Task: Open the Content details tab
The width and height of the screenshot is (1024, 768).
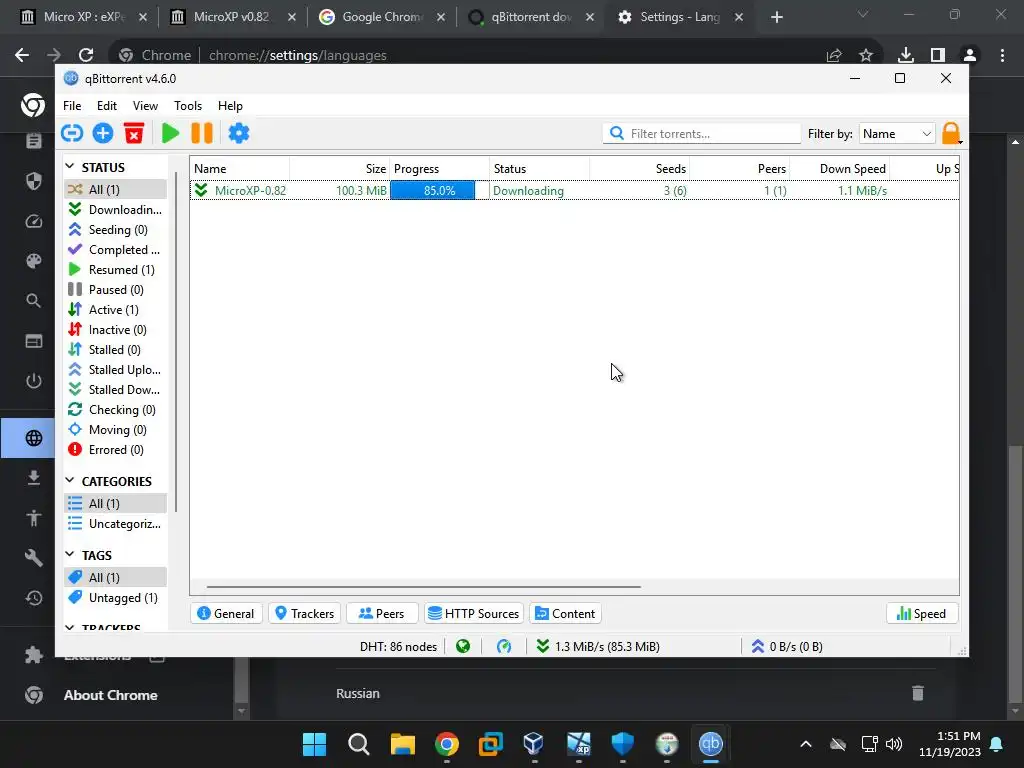Action: (x=566, y=613)
